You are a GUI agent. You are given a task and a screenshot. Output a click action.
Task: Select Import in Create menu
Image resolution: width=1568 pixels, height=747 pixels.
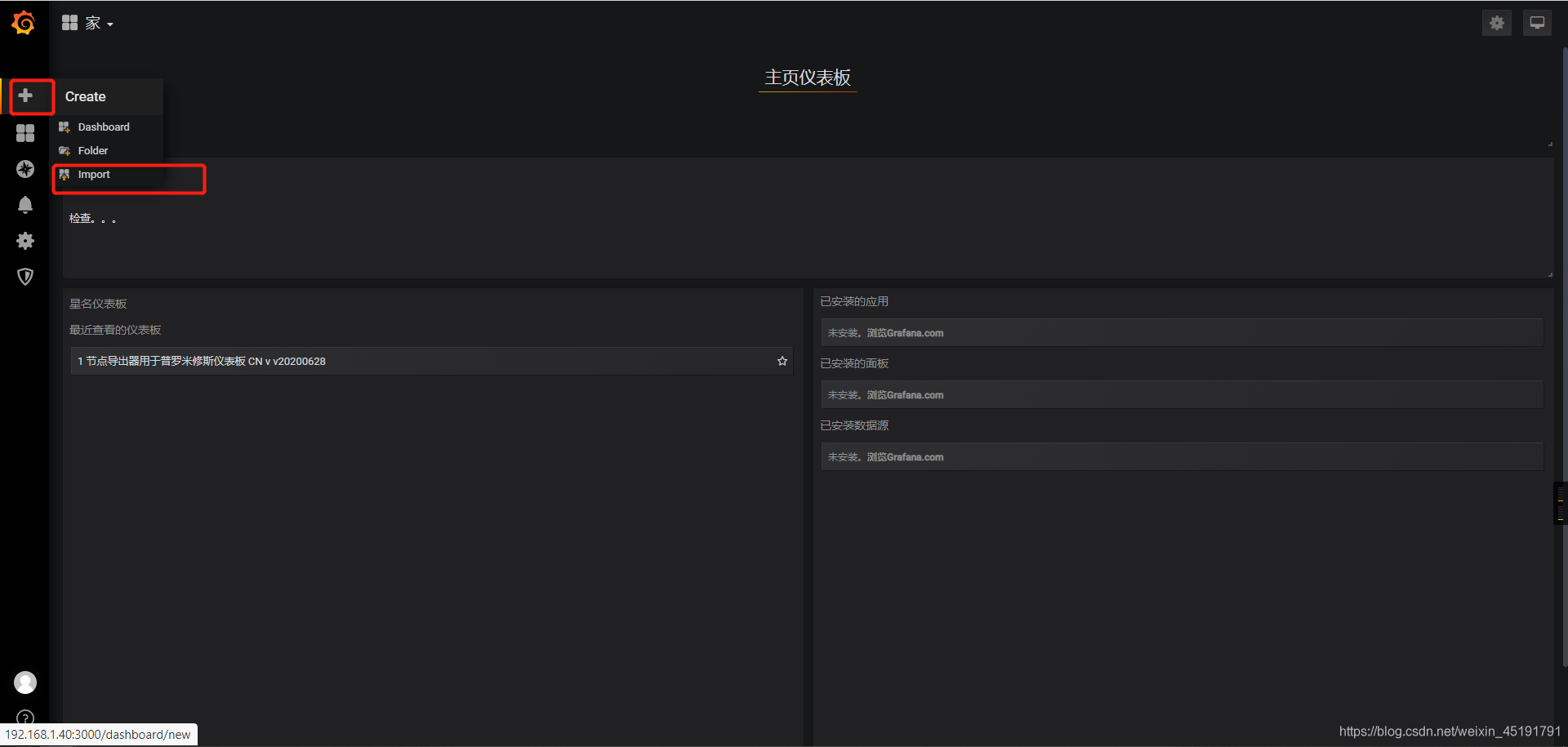coord(94,175)
